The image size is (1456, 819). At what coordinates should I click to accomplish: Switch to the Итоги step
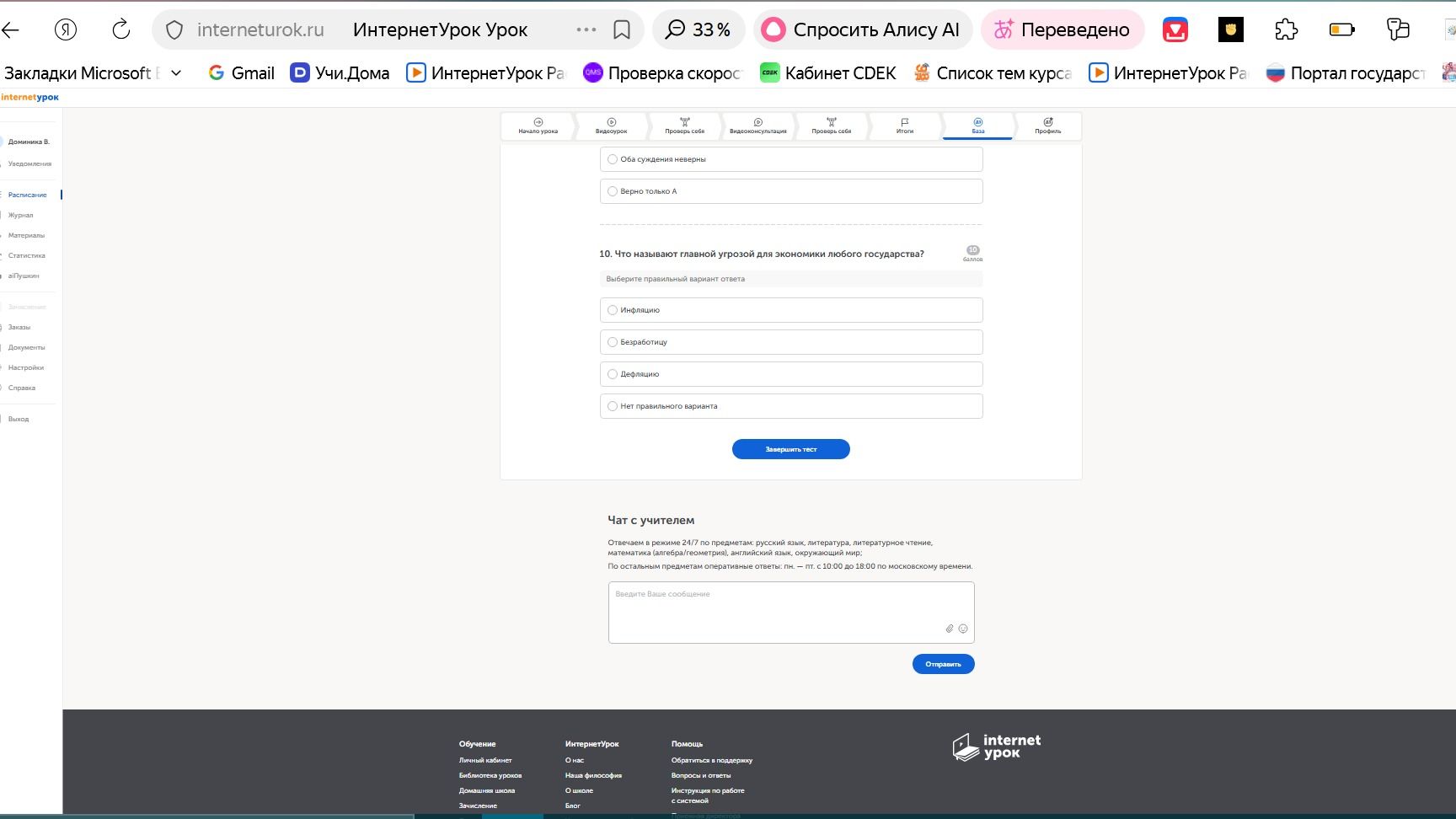[x=904, y=126]
